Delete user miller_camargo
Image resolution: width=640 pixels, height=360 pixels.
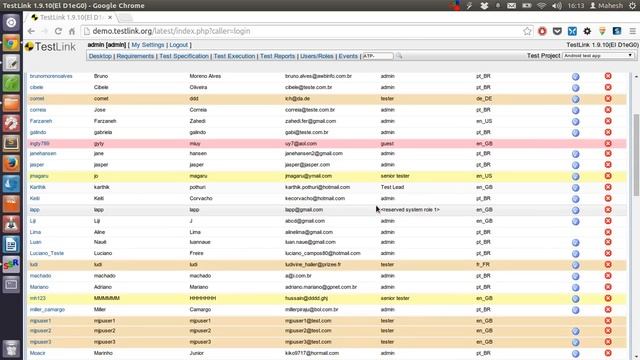608,309
